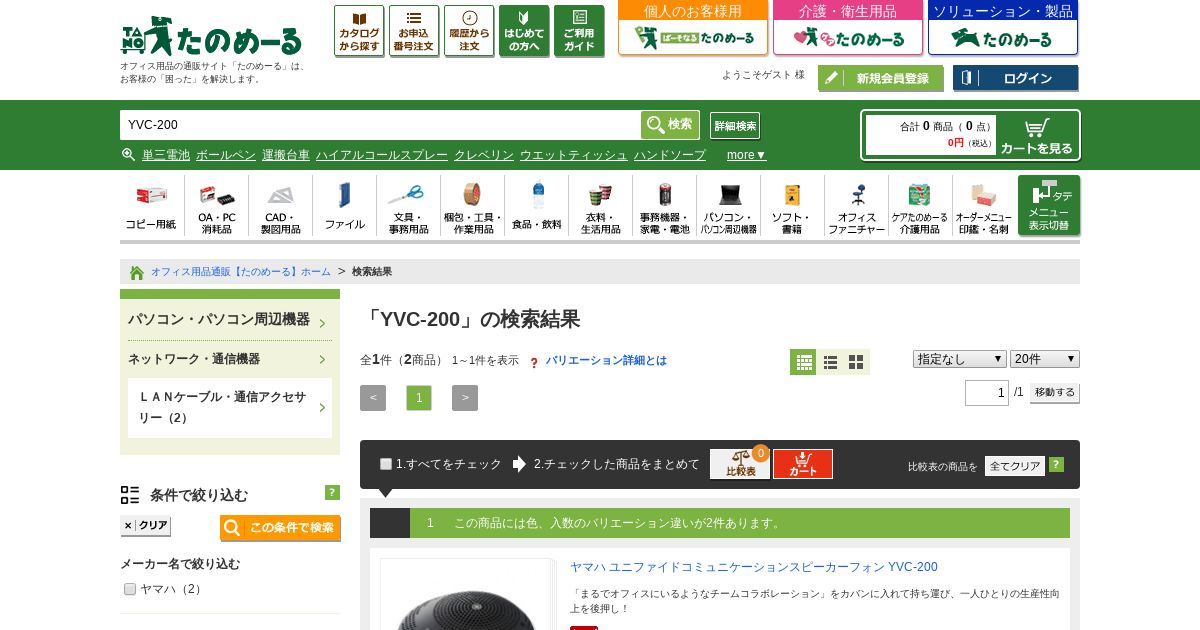Viewport: 1200px width, 630px height.
Task: Click the login button
Action: click(x=1016, y=78)
